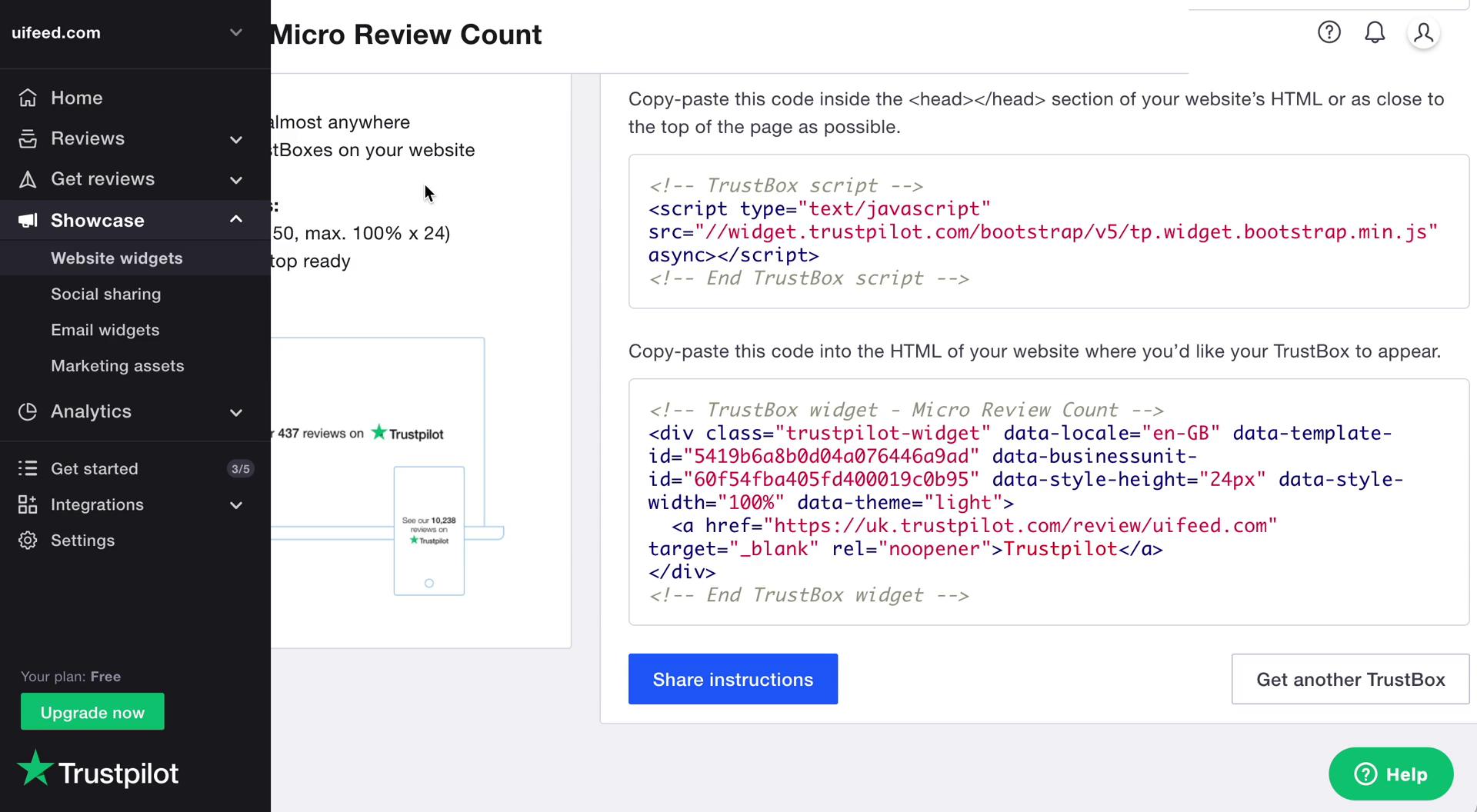Open notifications bell icon
Screen dimensions: 1477x812
click(x=1375, y=32)
